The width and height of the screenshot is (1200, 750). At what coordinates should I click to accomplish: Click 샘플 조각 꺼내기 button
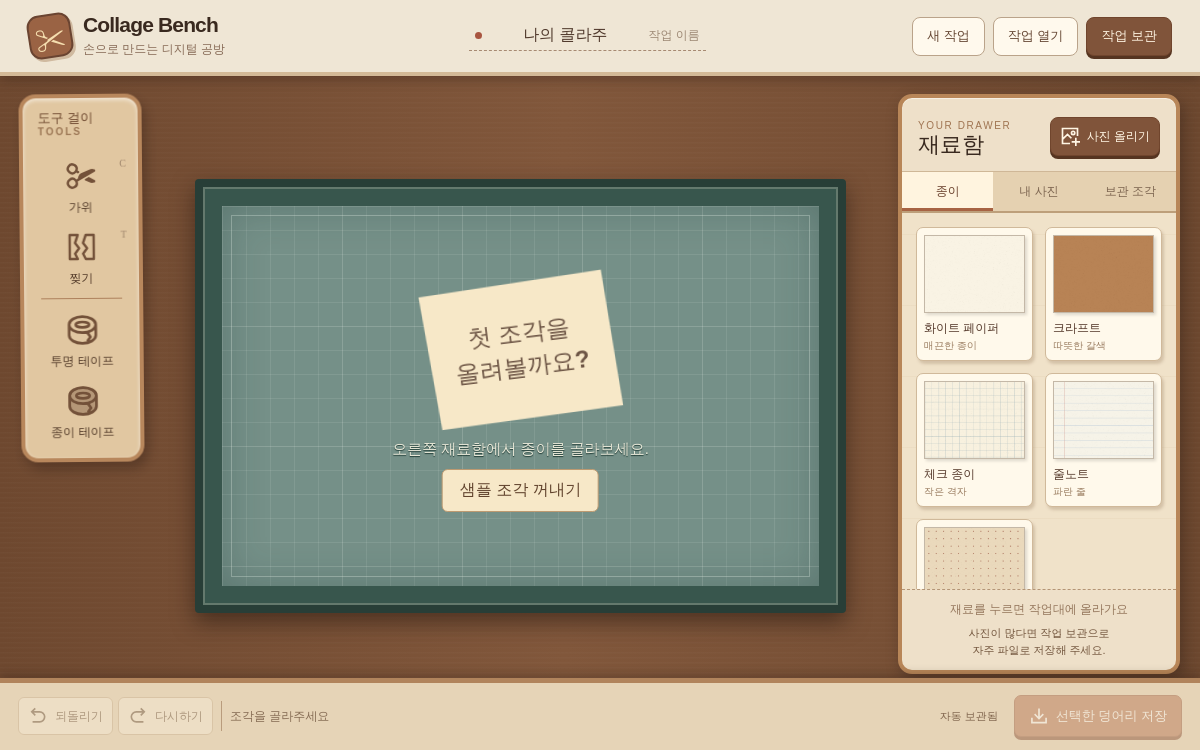(x=520, y=490)
